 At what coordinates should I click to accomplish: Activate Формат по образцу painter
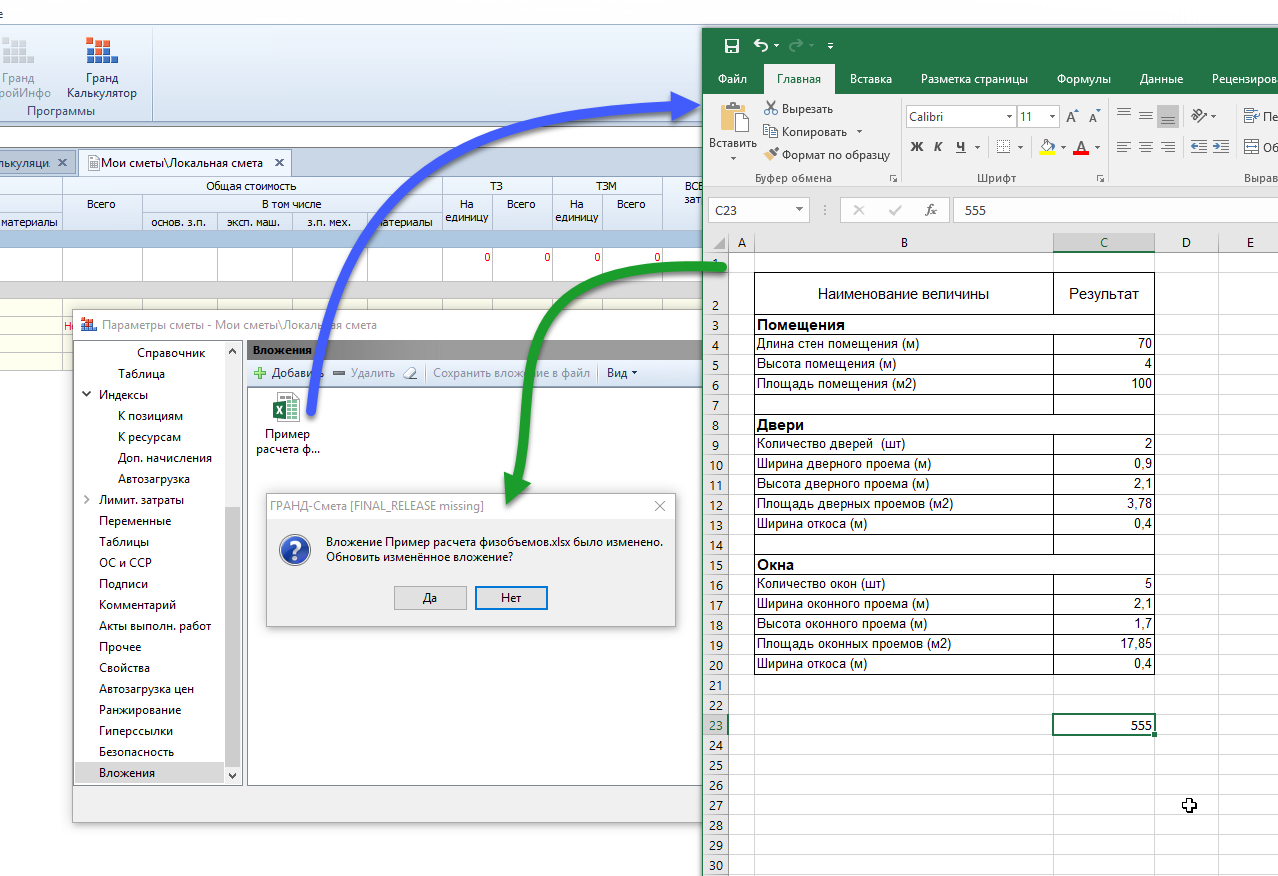(x=827, y=154)
